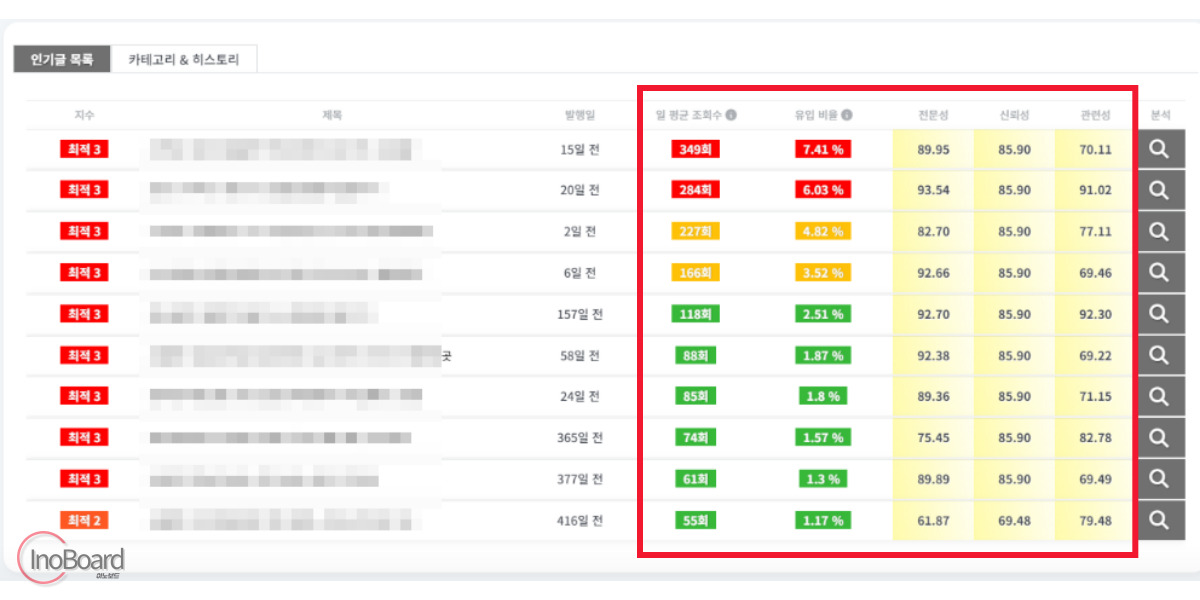Open analysis search icon for 227회 row
1200x600 pixels.
click(x=1159, y=231)
